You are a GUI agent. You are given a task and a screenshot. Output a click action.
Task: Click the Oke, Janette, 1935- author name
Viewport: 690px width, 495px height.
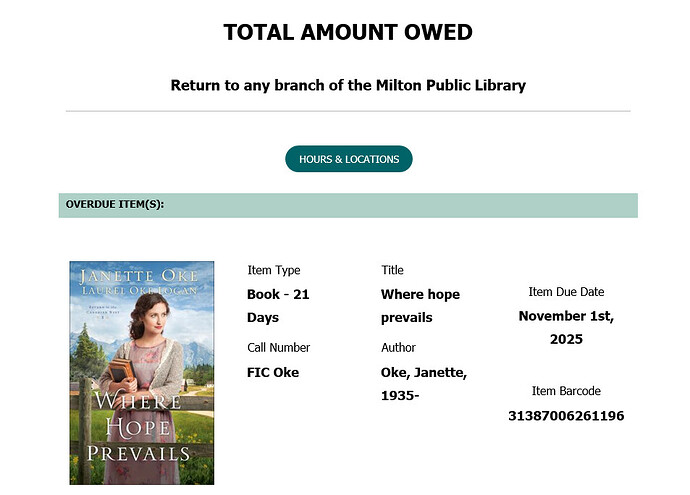424,384
